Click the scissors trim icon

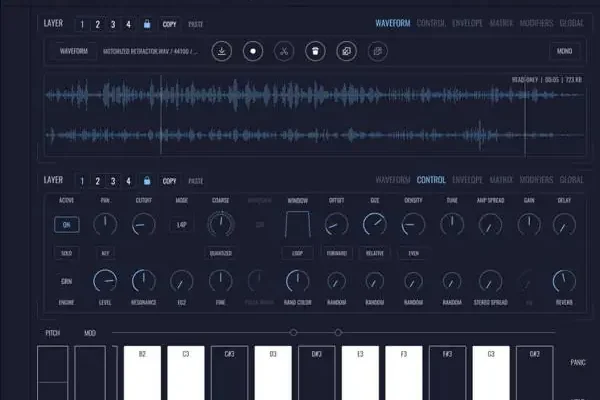(283, 50)
